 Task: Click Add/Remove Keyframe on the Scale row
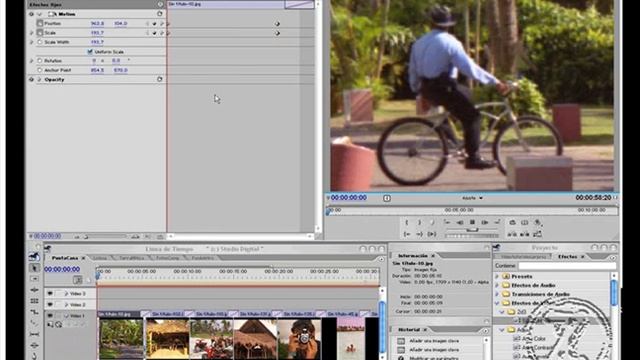154,33
